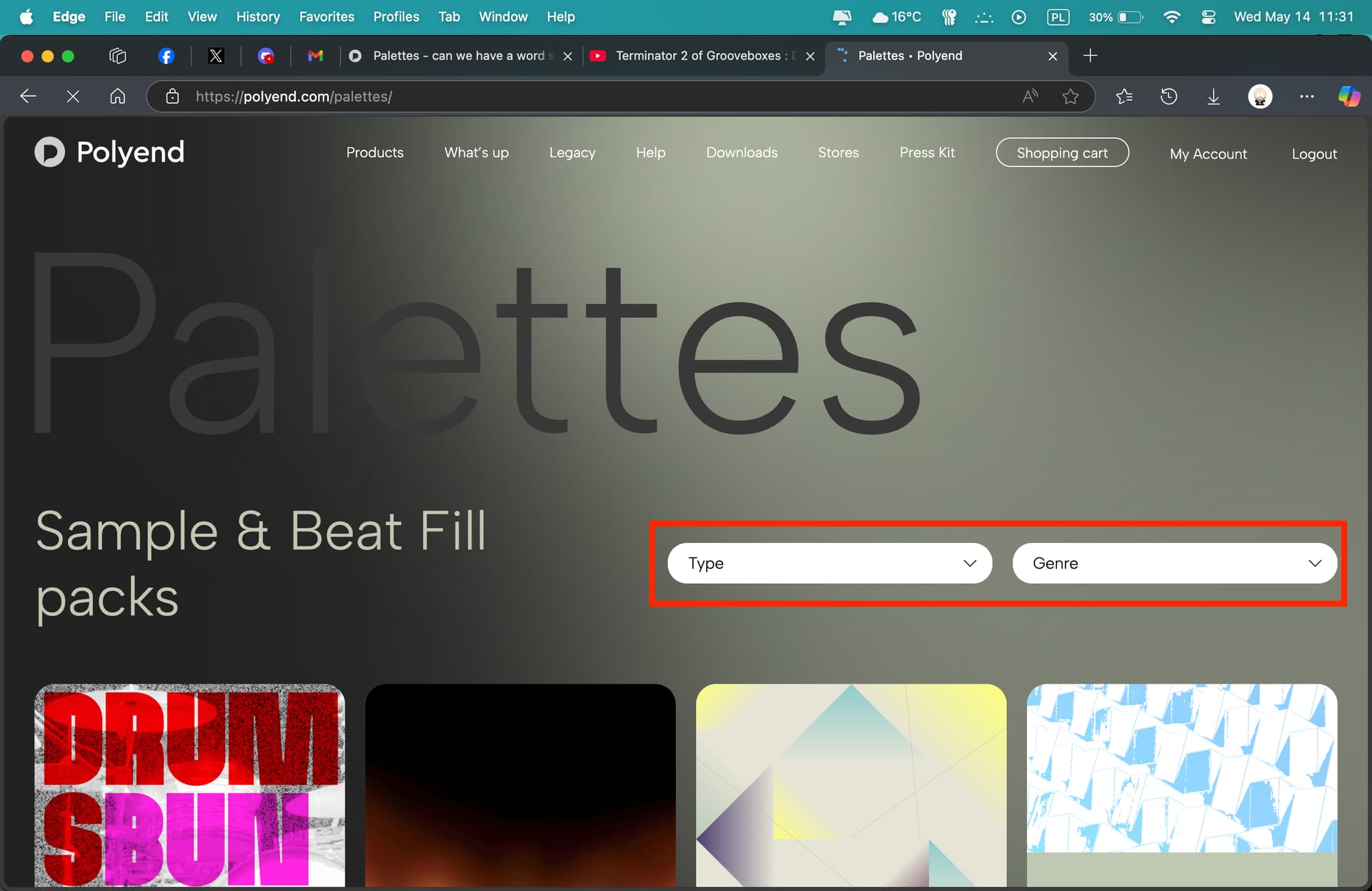Screen dimensions: 1372x891
Task: Open the Edge File menu
Action: pos(114,16)
